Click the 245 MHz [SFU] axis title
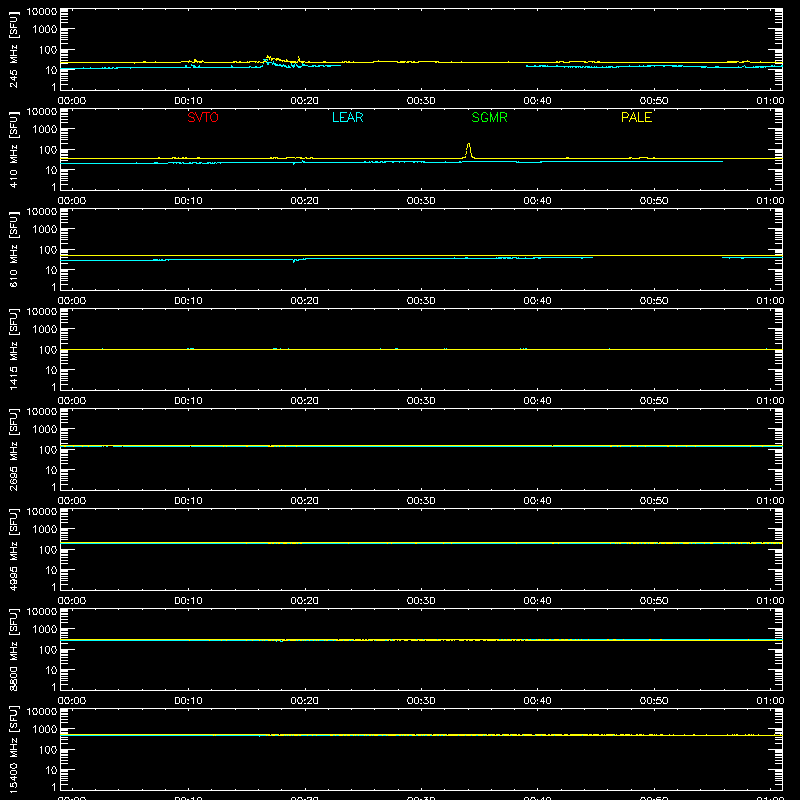Viewport: 800px width, 800px height. coord(13,49)
